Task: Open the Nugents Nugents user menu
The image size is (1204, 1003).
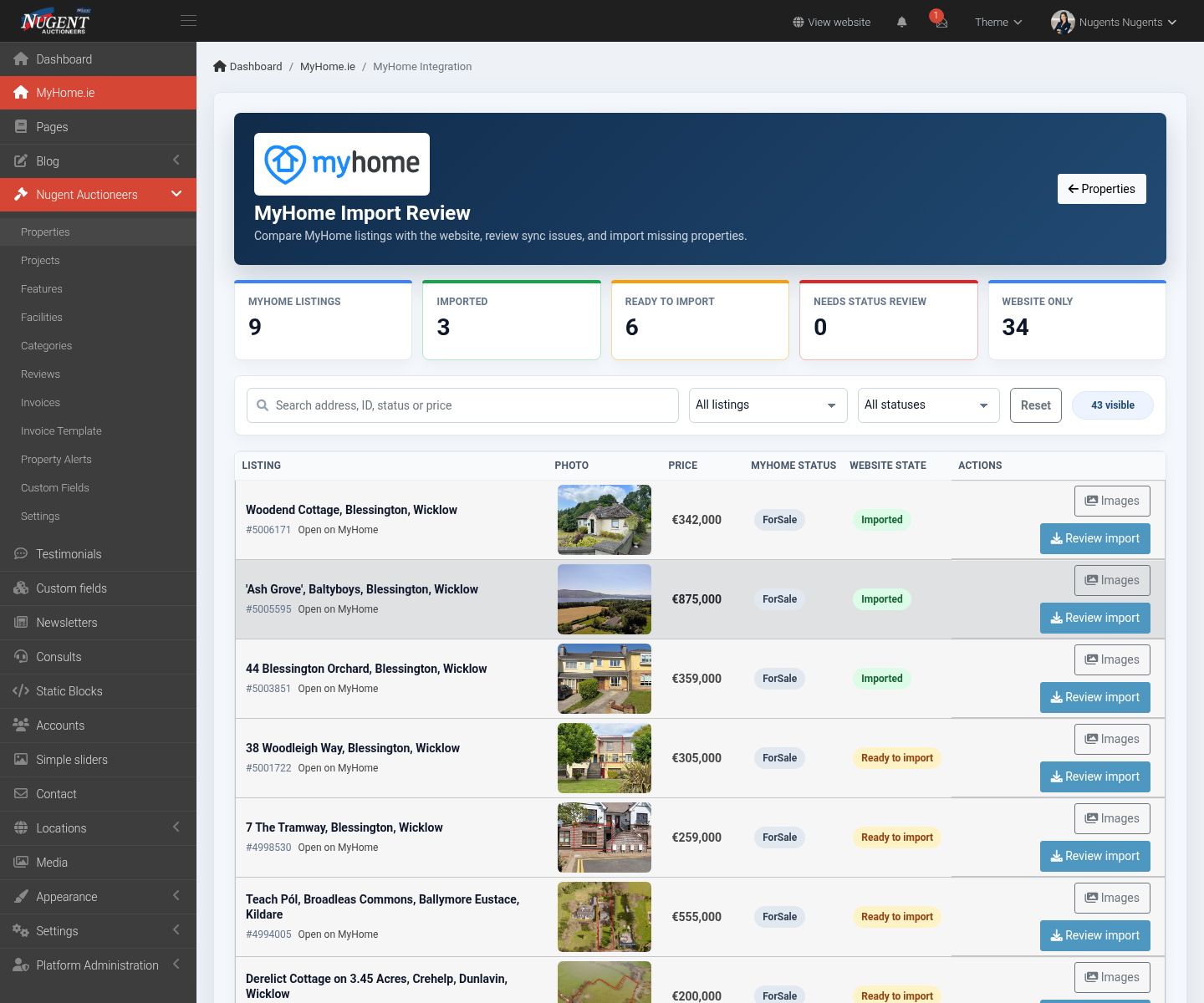Action: point(1114,23)
